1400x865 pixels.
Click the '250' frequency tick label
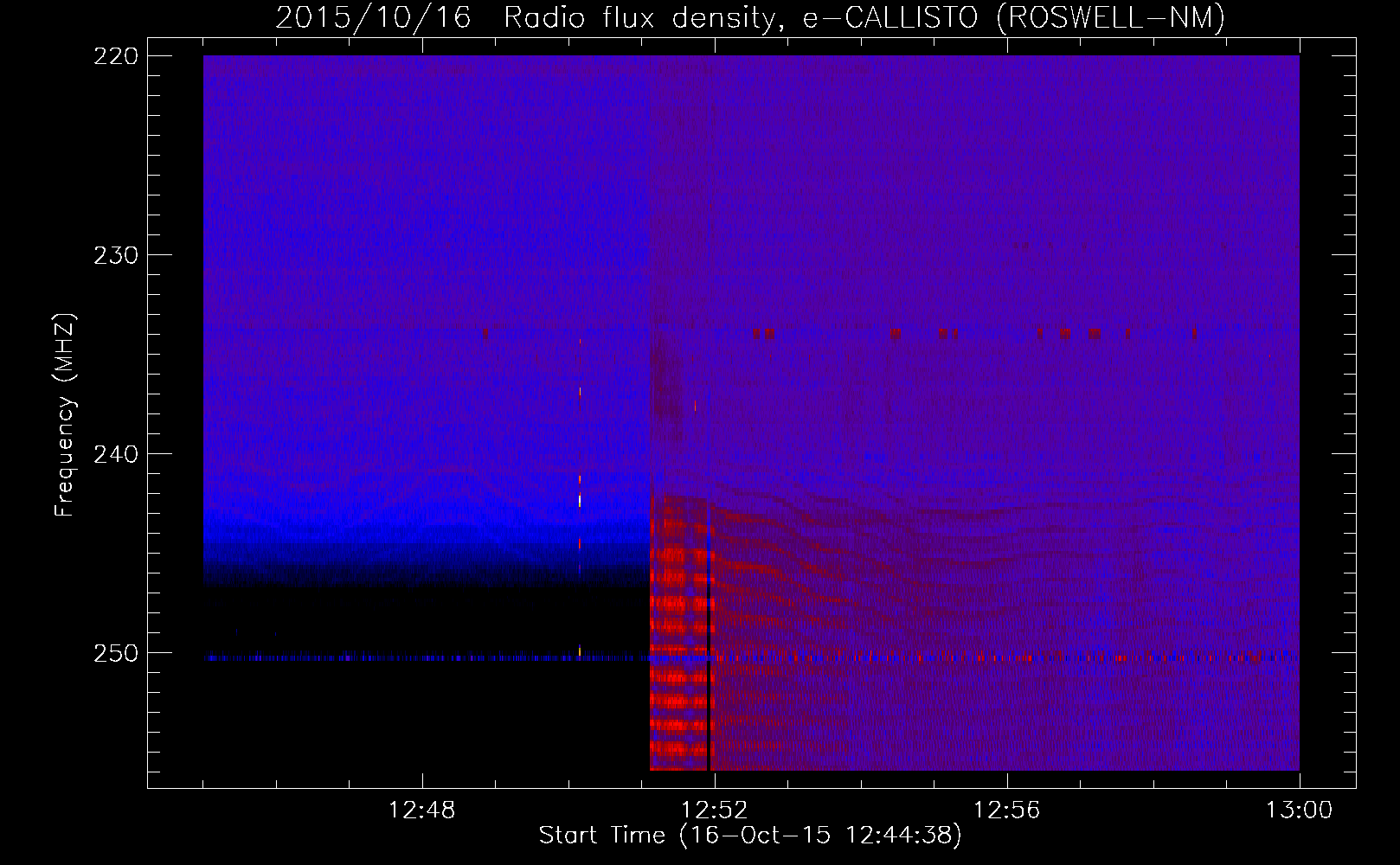[x=115, y=653]
